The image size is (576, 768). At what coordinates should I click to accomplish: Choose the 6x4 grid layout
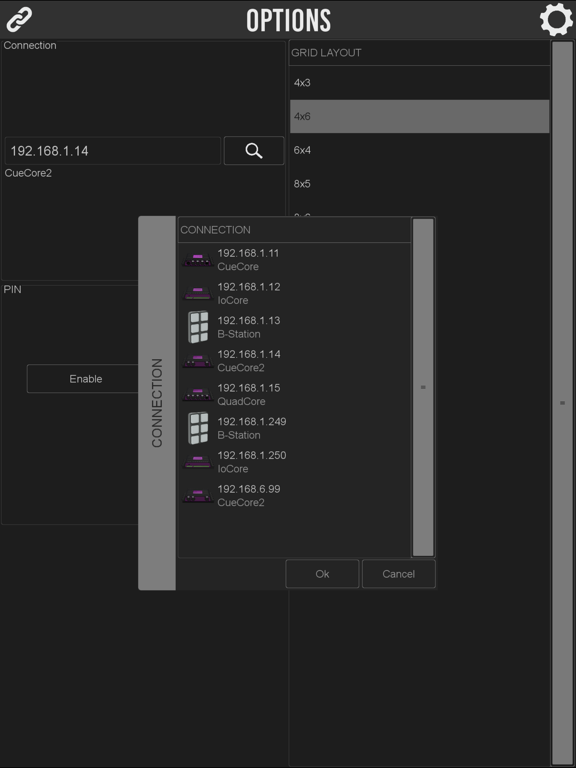click(420, 150)
